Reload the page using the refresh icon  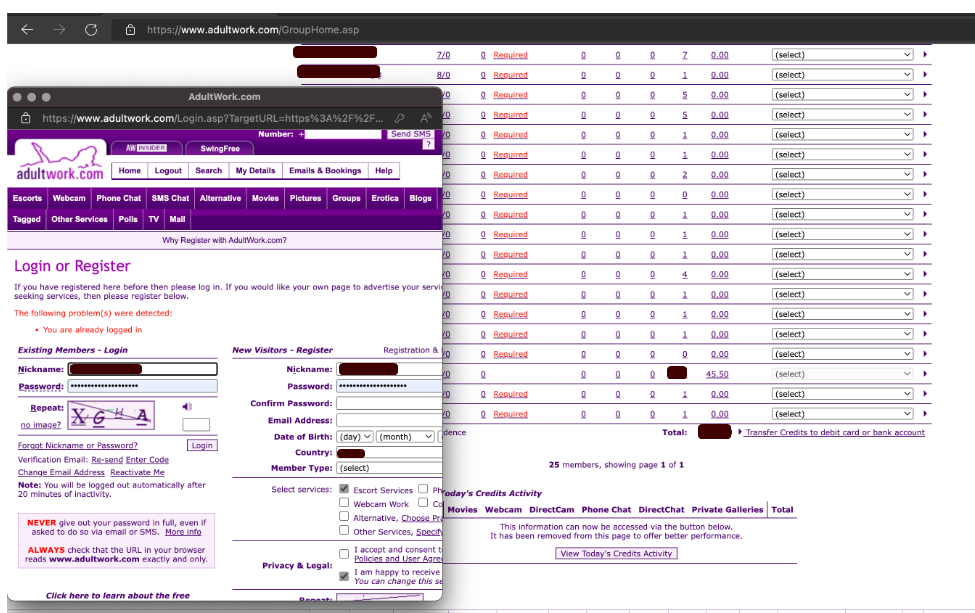point(91,30)
